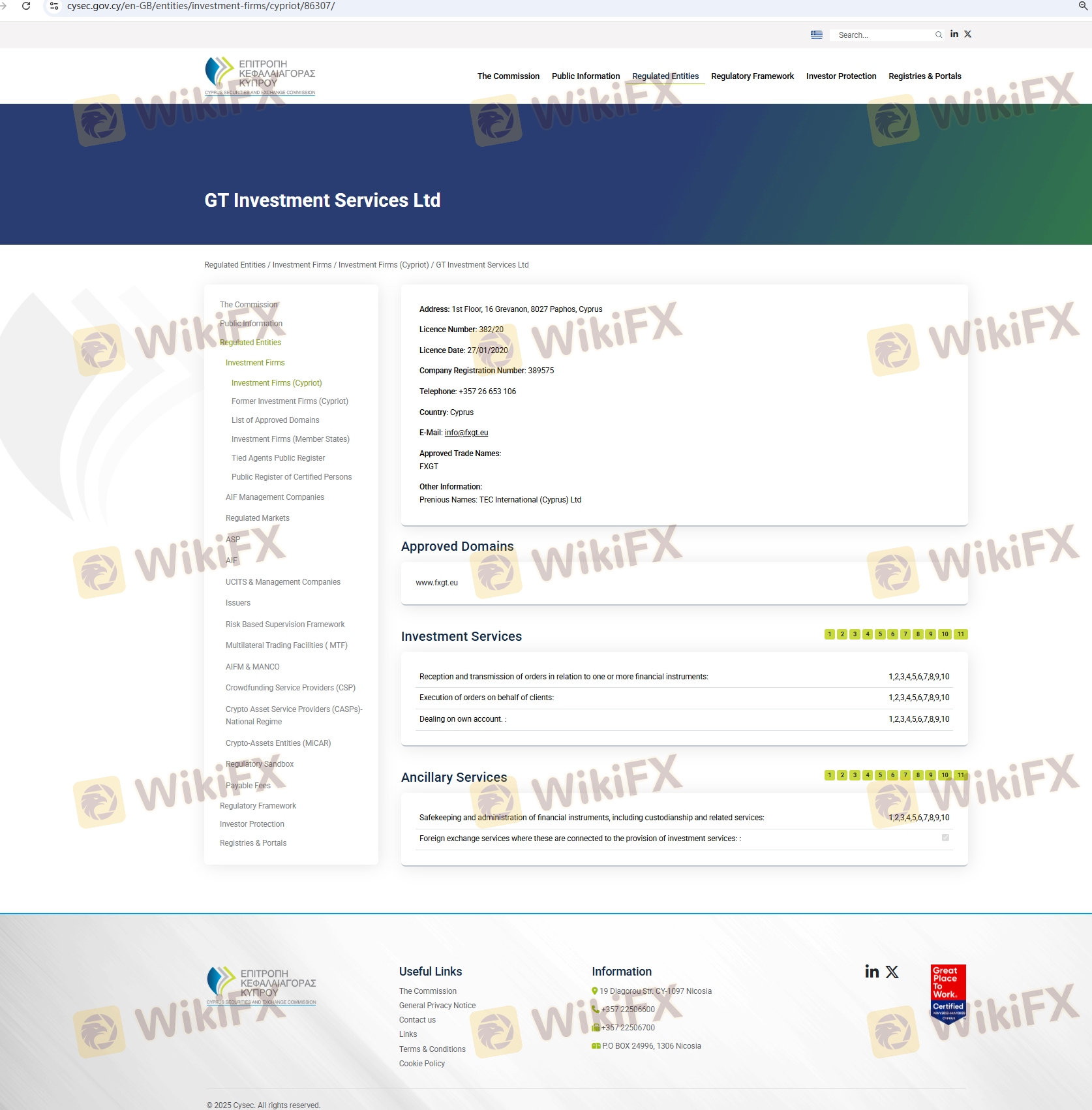Open the footer LinkedIn icon

(872, 972)
